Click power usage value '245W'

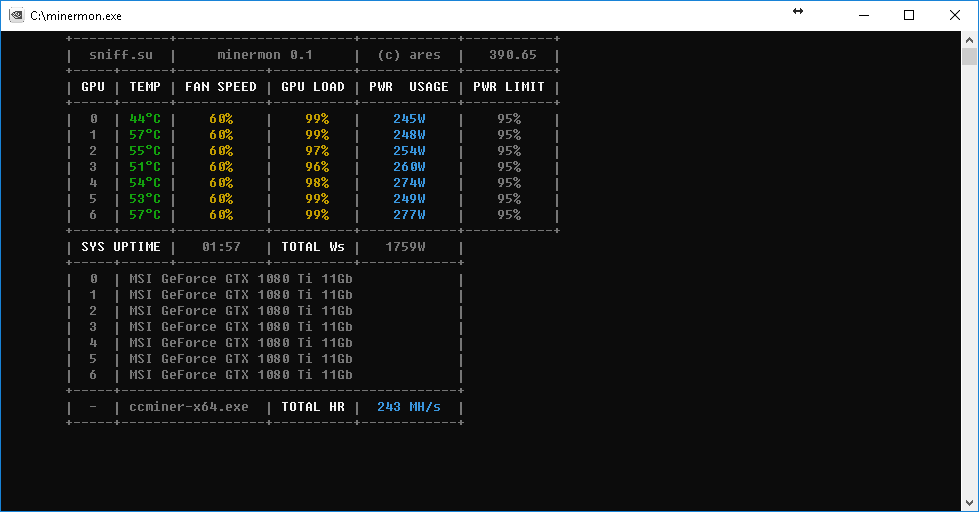409,119
